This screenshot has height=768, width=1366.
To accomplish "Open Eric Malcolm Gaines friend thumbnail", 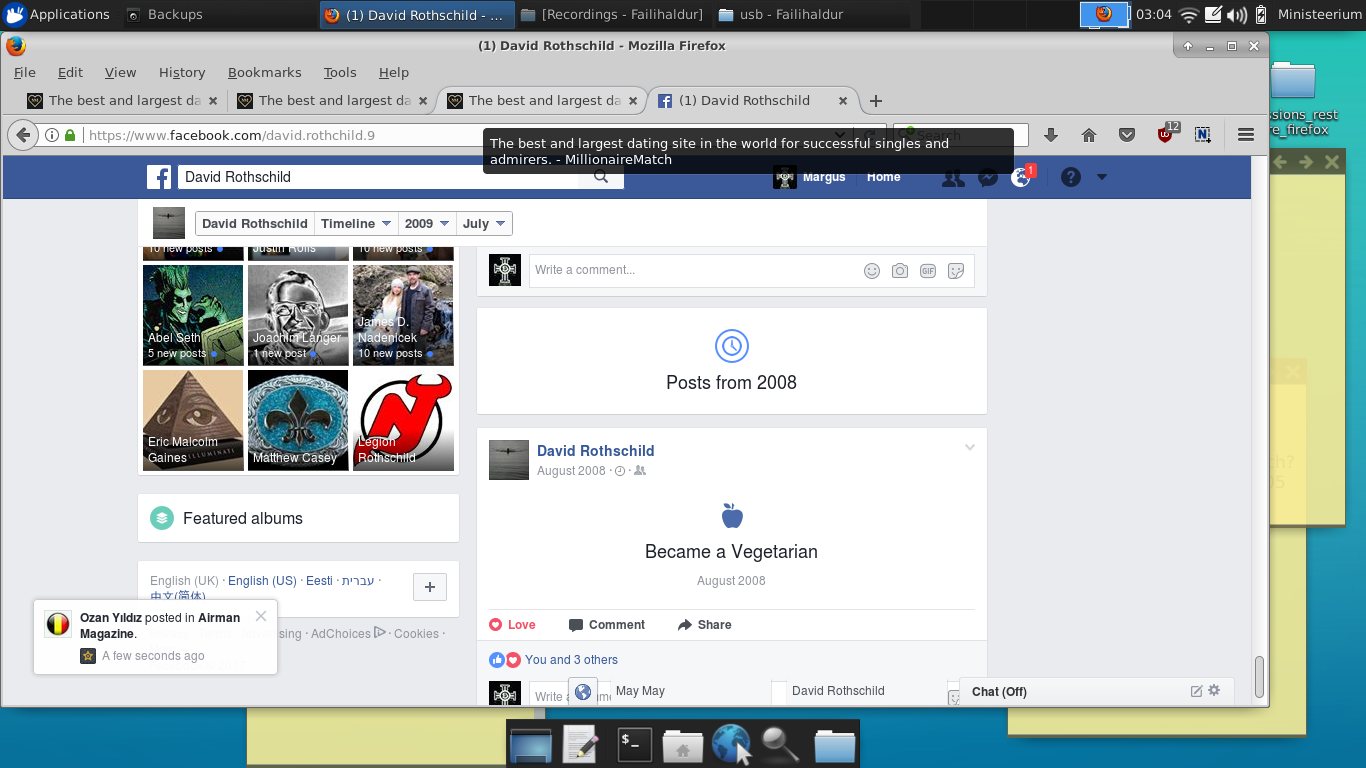I will coord(193,420).
